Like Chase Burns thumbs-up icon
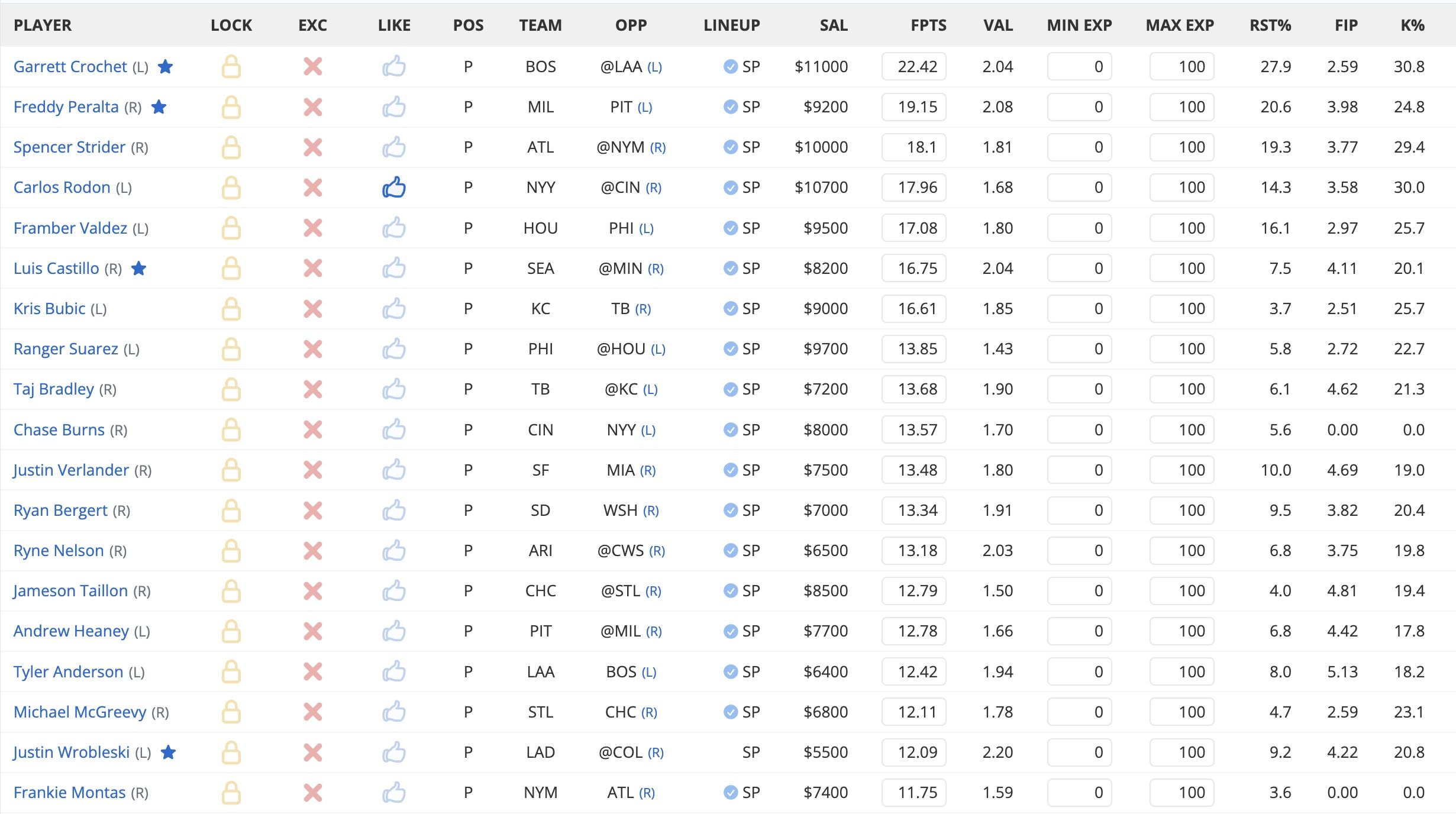The height and width of the screenshot is (814, 1456). click(x=394, y=430)
